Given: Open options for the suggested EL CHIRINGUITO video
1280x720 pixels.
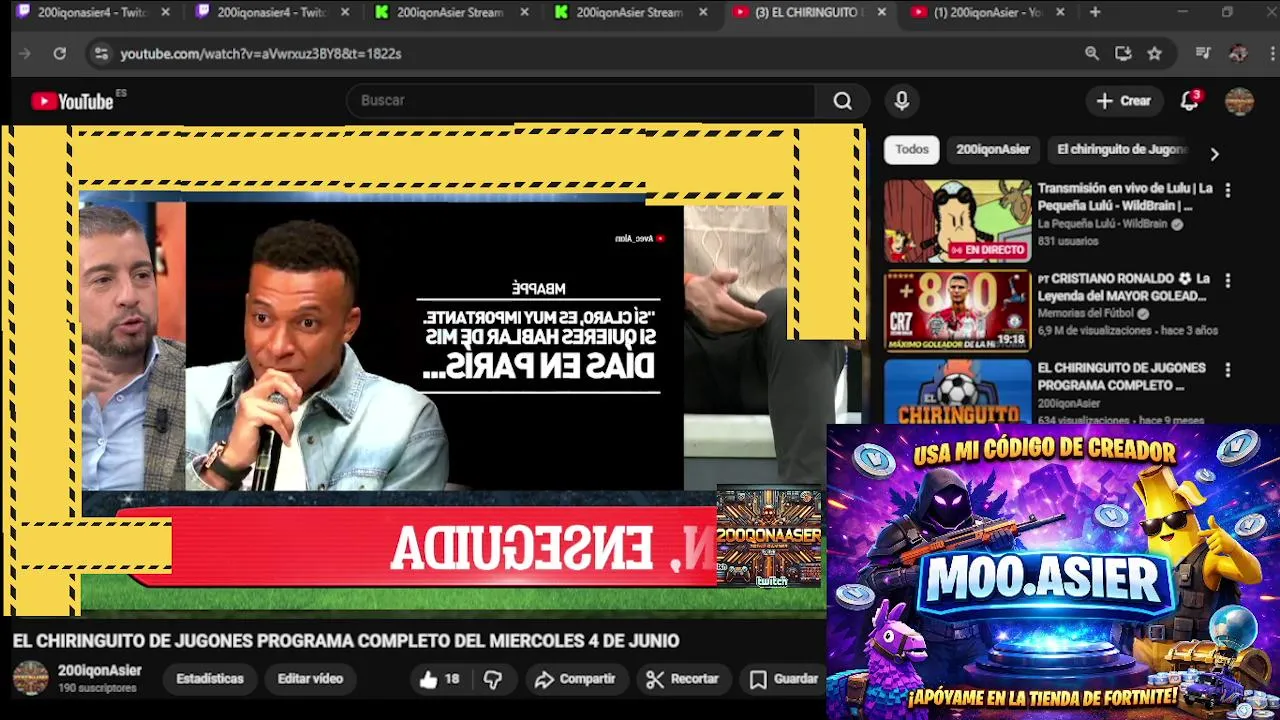Looking at the screenshot, I should pos(1228,370).
